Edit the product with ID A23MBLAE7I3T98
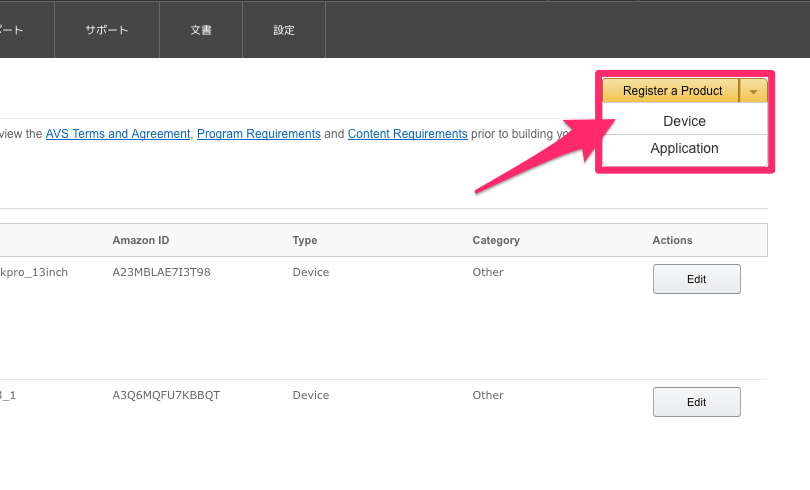Image resolution: width=810 pixels, height=490 pixels. point(696,279)
